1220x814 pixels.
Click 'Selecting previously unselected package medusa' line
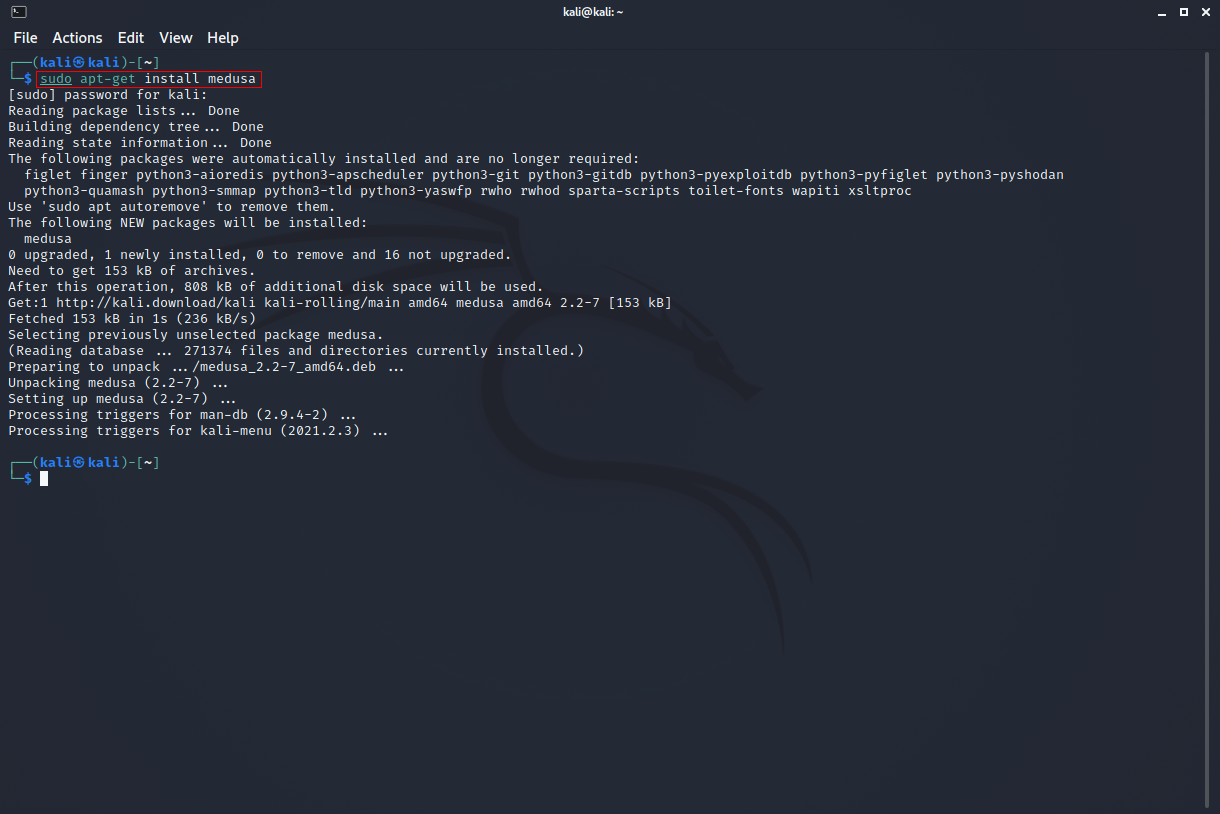click(196, 335)
